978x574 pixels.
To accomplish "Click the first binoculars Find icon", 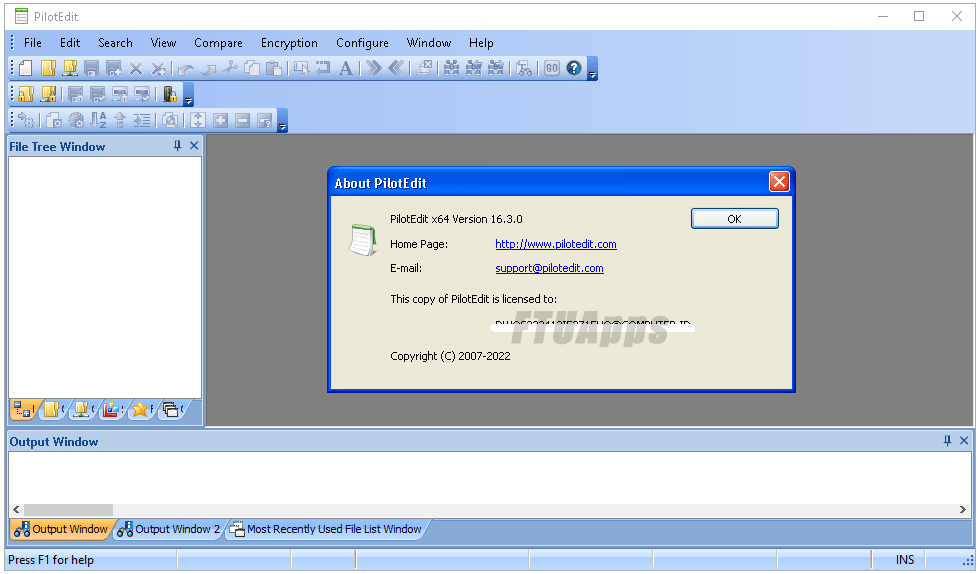I will [451, 68].
